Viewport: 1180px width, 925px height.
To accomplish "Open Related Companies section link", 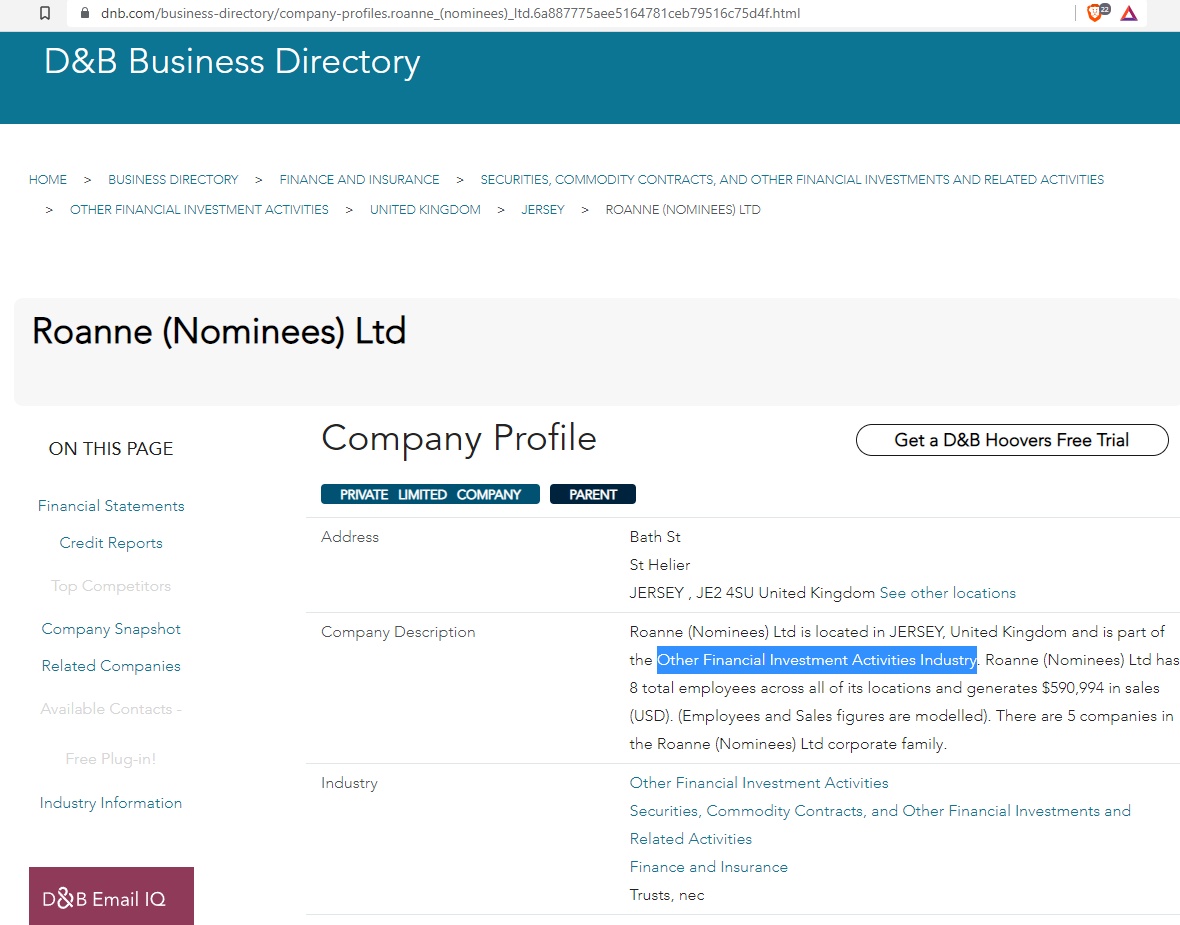I will [x=111, y=666].
